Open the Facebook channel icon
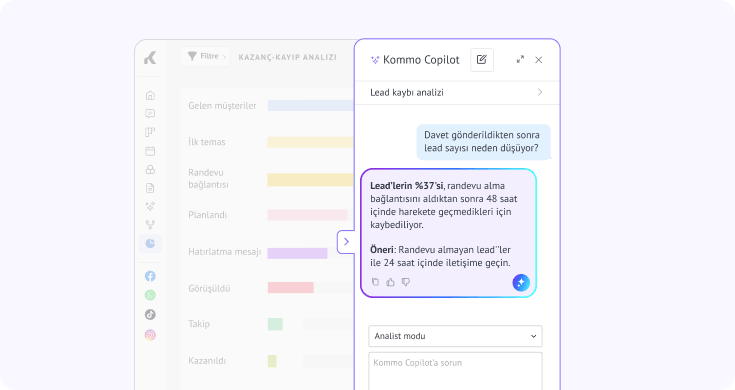 150,276
